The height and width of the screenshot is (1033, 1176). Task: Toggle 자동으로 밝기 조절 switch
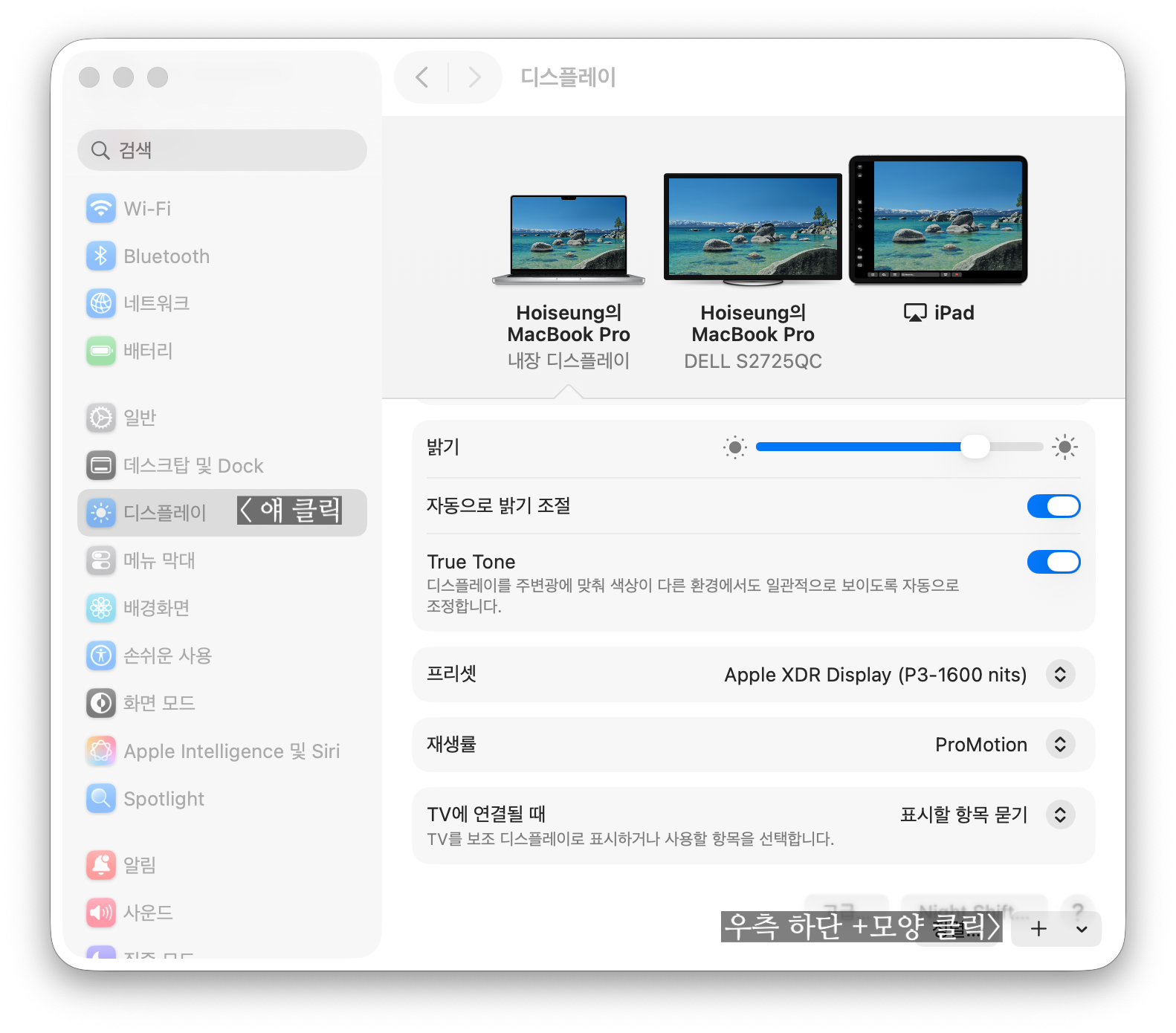[x=1053, y=506]
